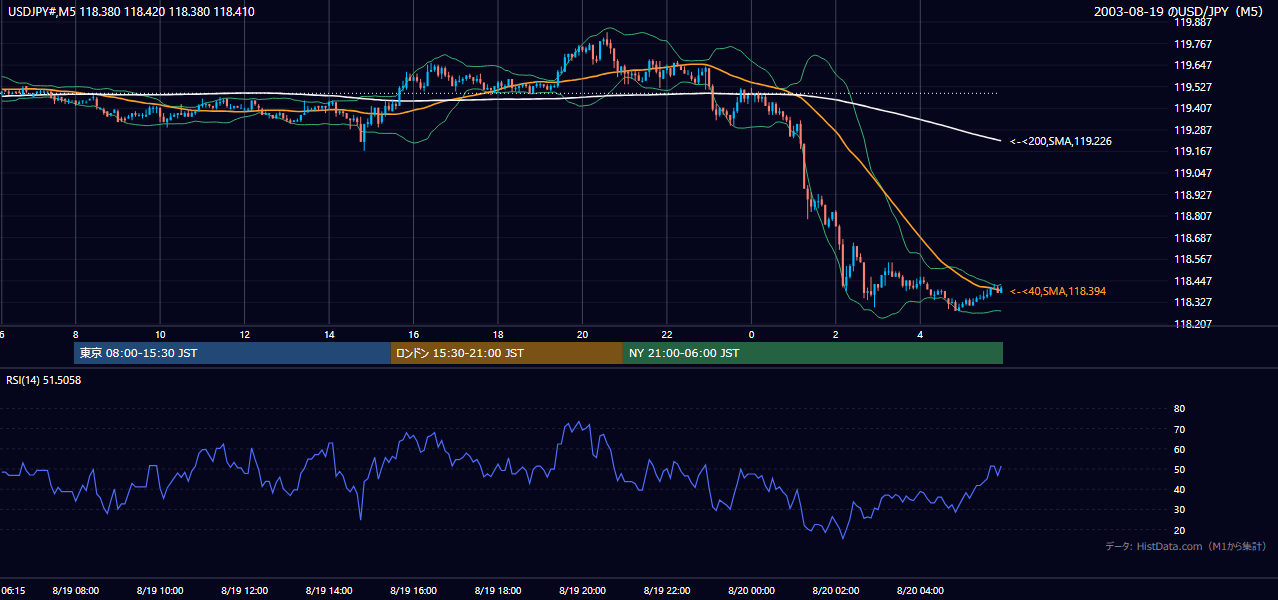Screen dimensions: 1278x600
Task: Click the 8/20 02:00 date label
Action: [836, 591]
